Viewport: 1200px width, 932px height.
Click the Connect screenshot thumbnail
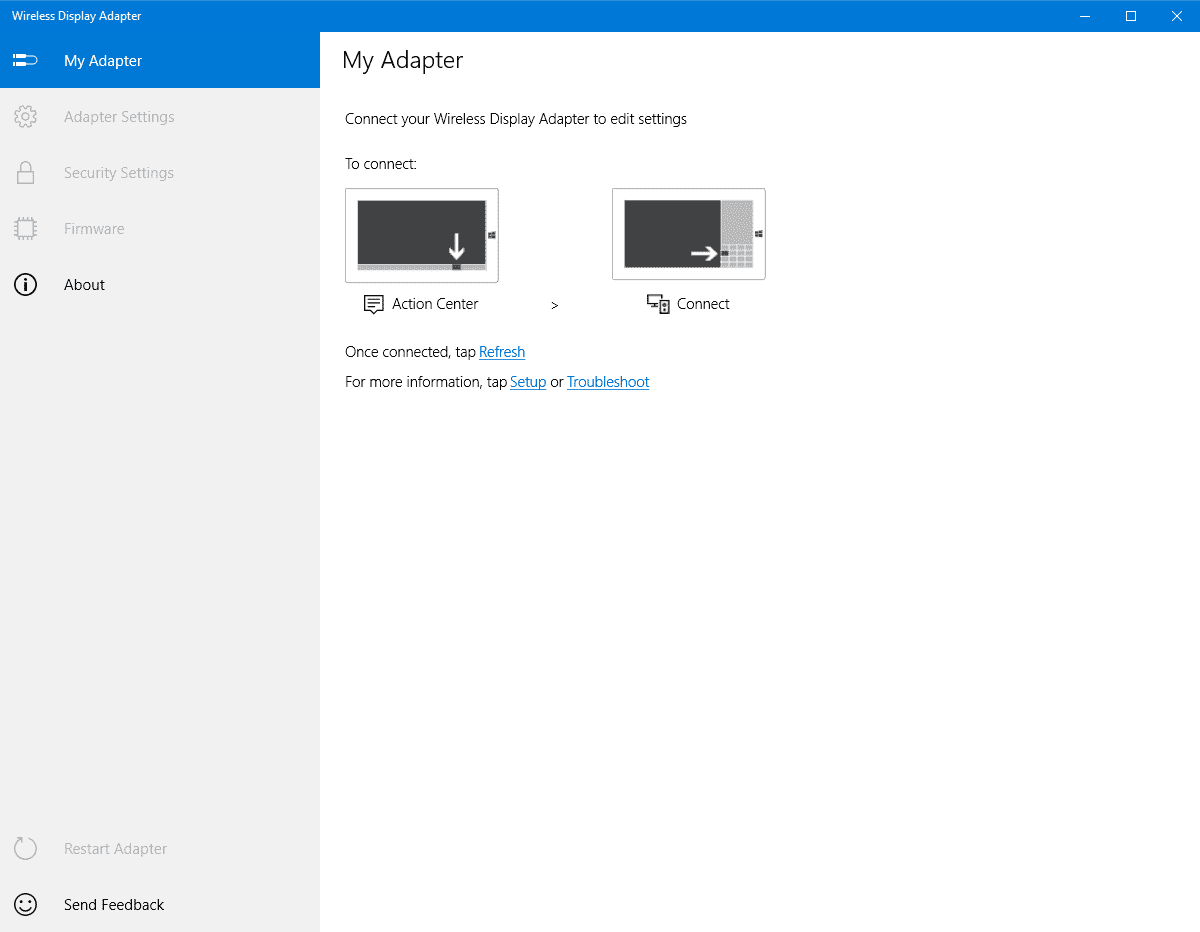click(688, 233)
